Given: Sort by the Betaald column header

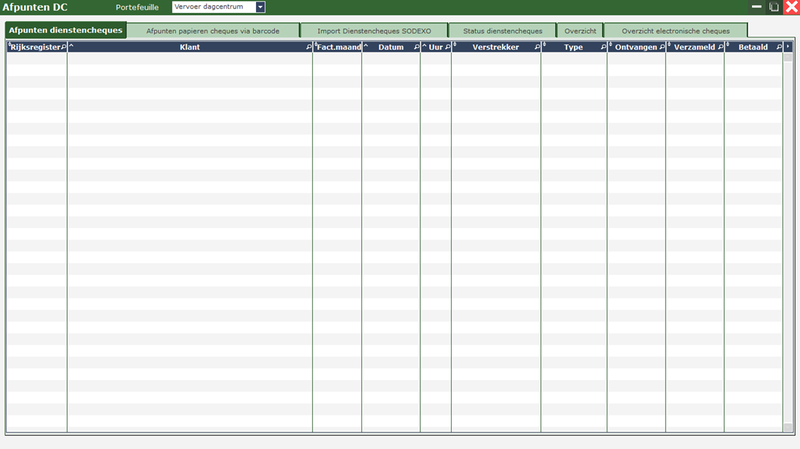Looking at the screenshot, I should click(752, 47).
